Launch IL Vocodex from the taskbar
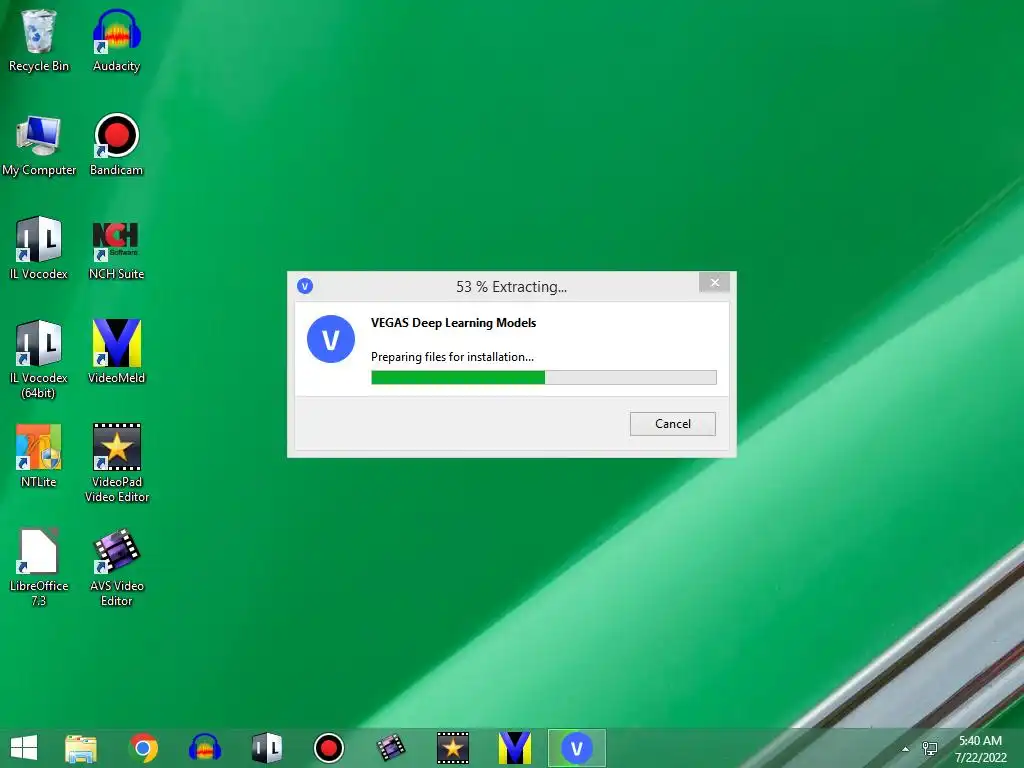 pos(266,748)
